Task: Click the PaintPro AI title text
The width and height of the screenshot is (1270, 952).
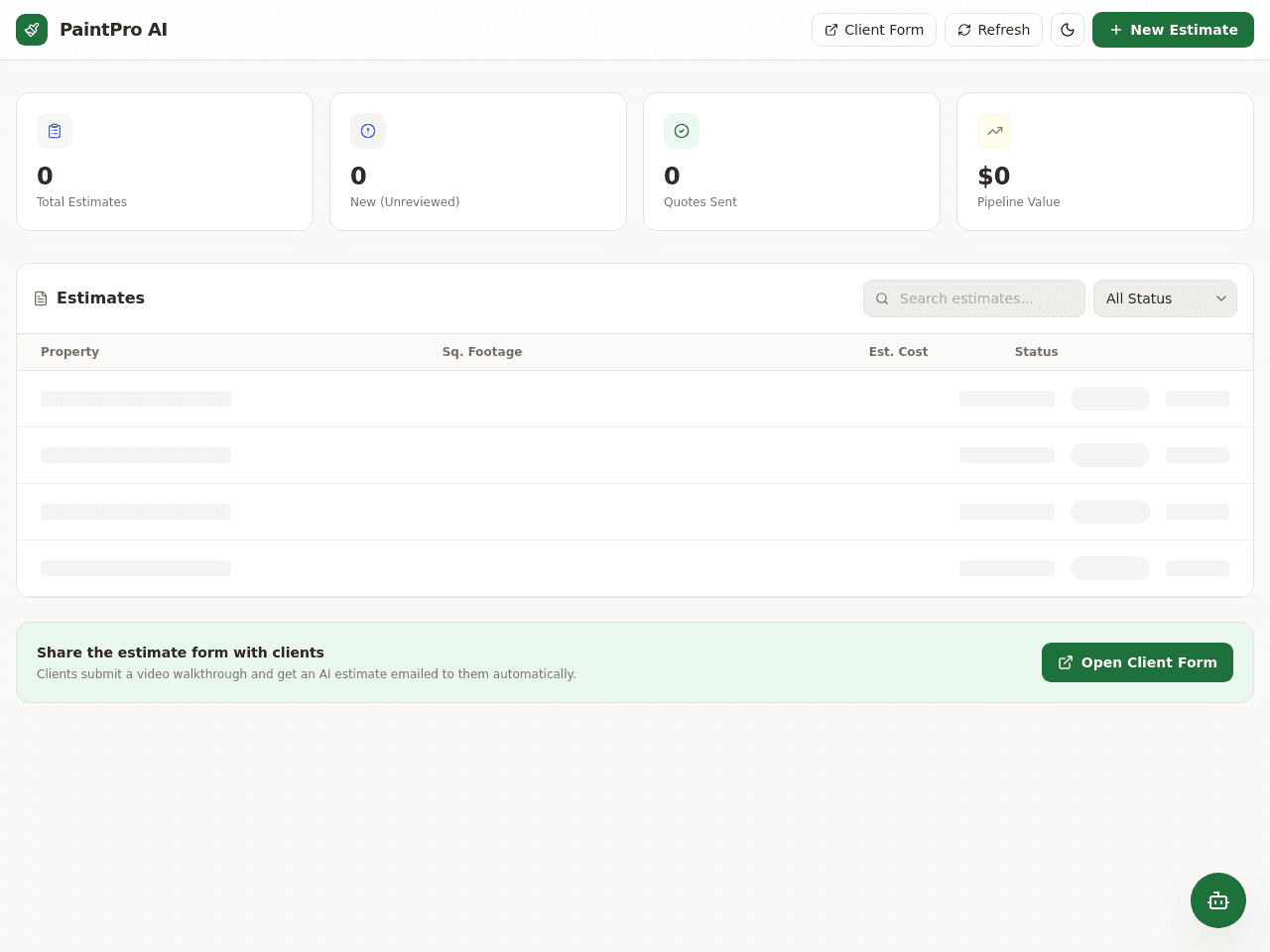Action: [113, 30]
